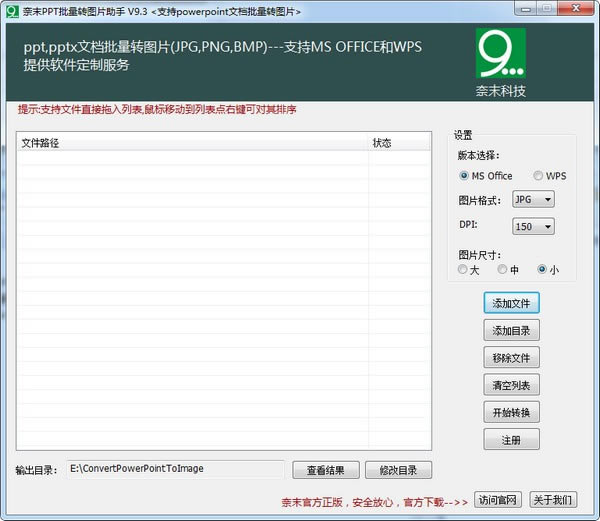Choose the 大 image size option

(x=462, y=269)
